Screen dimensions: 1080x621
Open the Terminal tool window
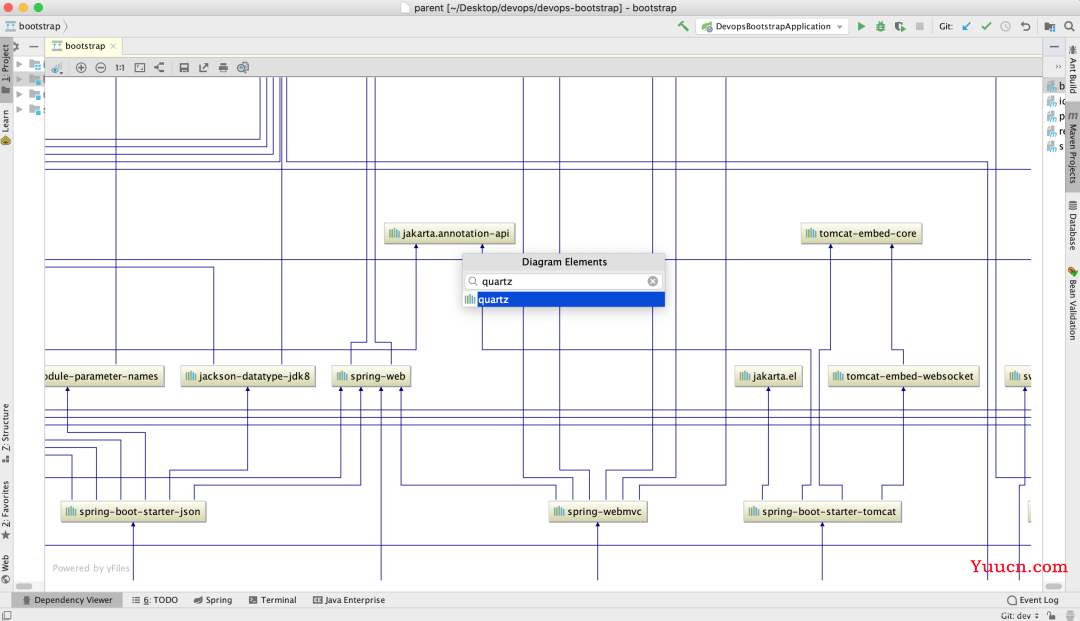pyautogui.click(x=272, y=600)
